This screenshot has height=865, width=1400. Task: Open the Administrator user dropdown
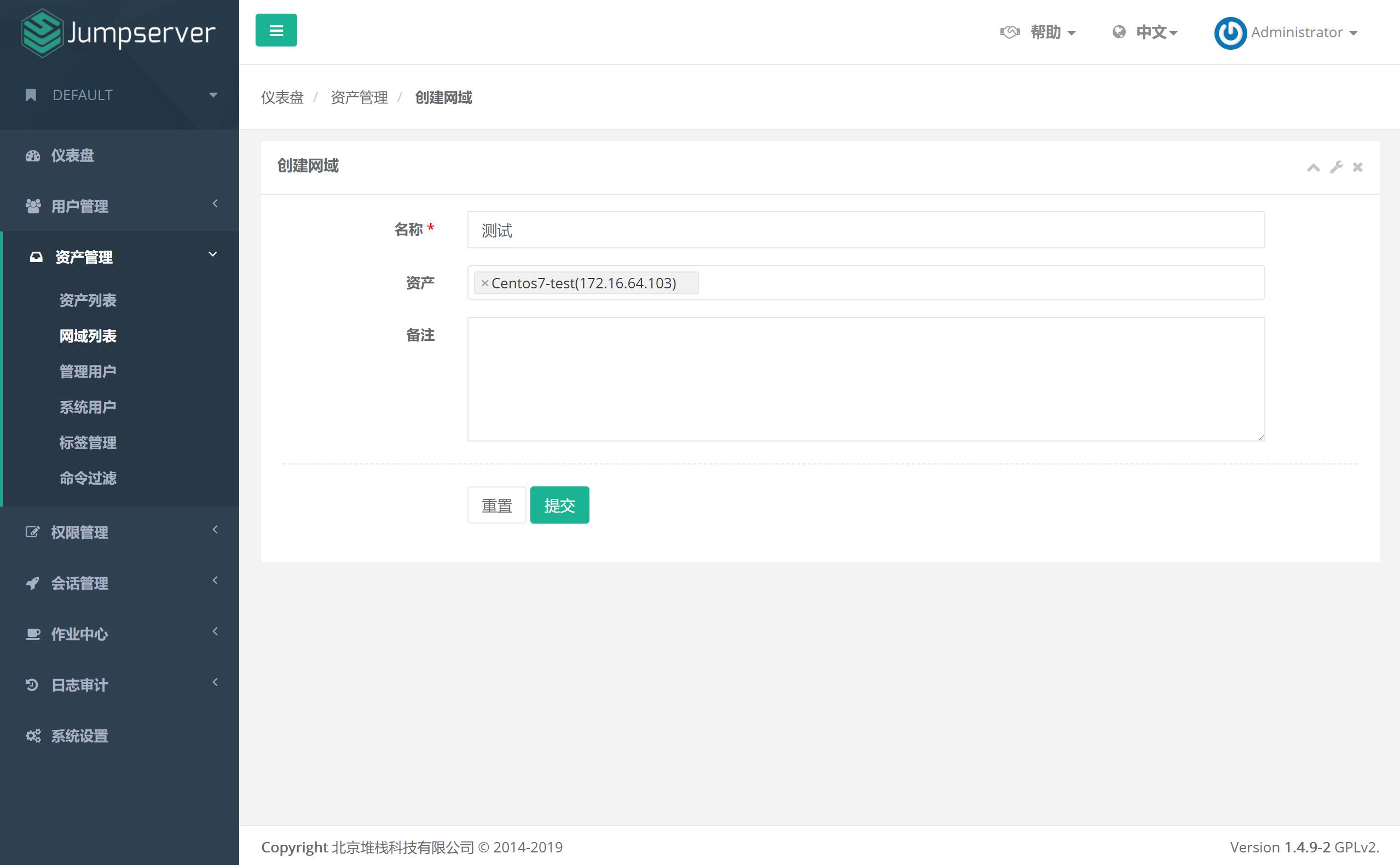pyautogui.click(x=1304, y=33)
